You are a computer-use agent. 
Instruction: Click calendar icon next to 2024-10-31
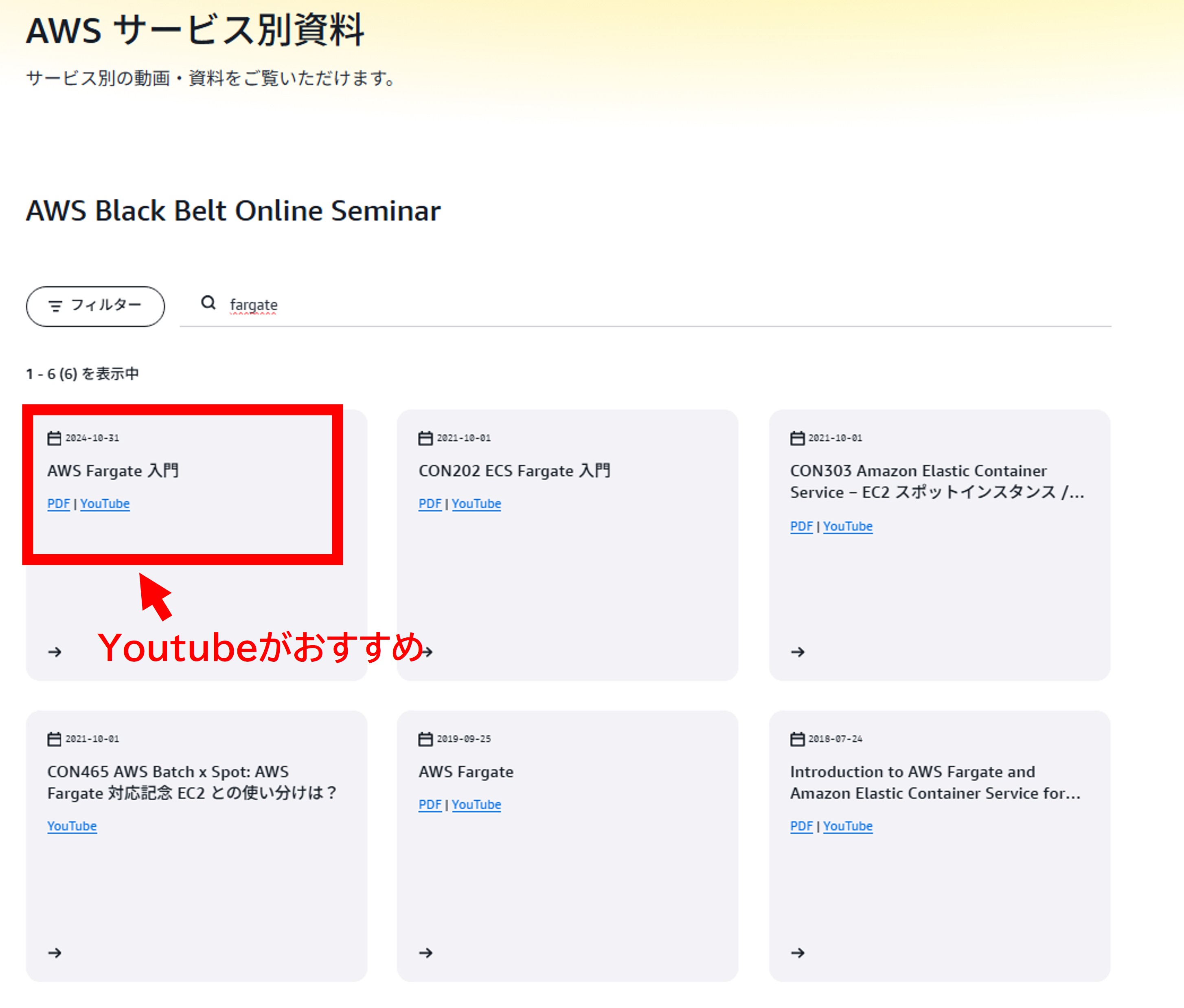54,438
